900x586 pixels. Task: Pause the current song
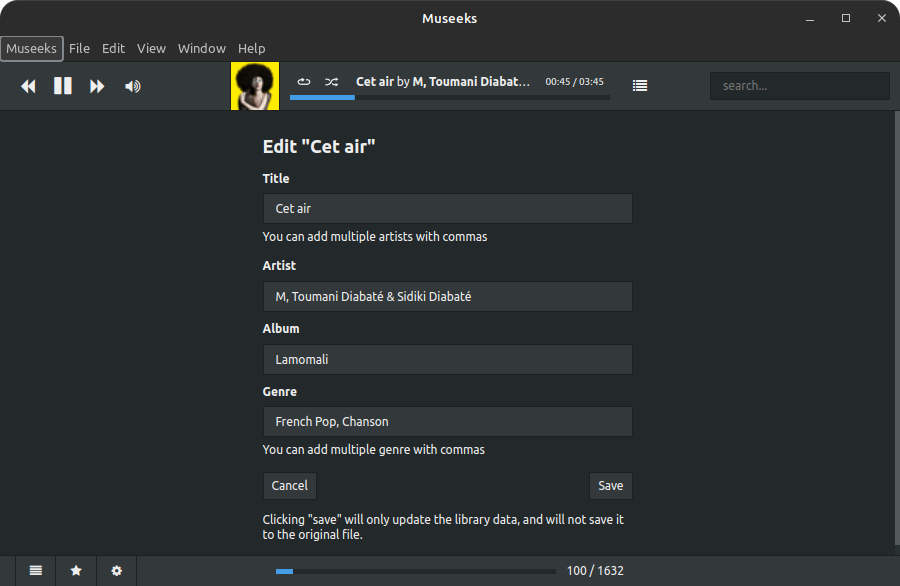tap(62, 86)
